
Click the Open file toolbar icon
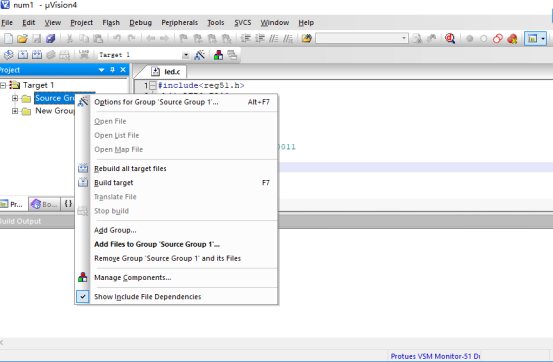point(22,38)
